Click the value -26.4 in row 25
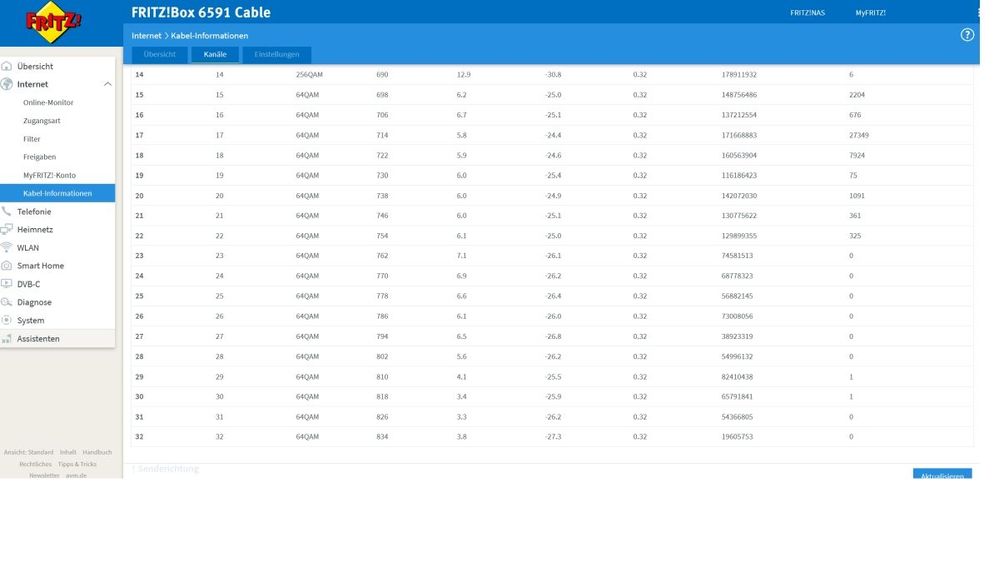Viewport: 999px width, 562px height. point(553,296)
